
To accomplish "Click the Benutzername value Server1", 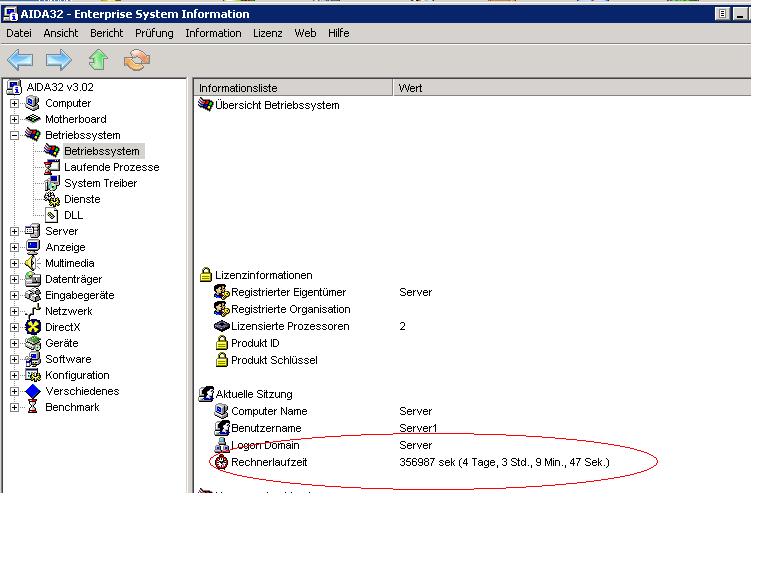I will (x=418, y=428).
